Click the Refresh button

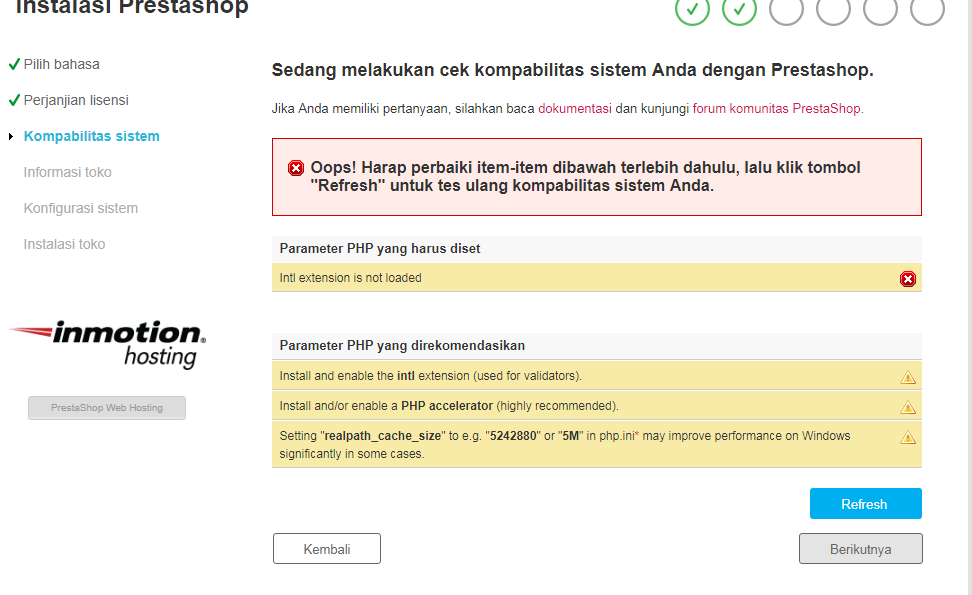coord(865,503)
